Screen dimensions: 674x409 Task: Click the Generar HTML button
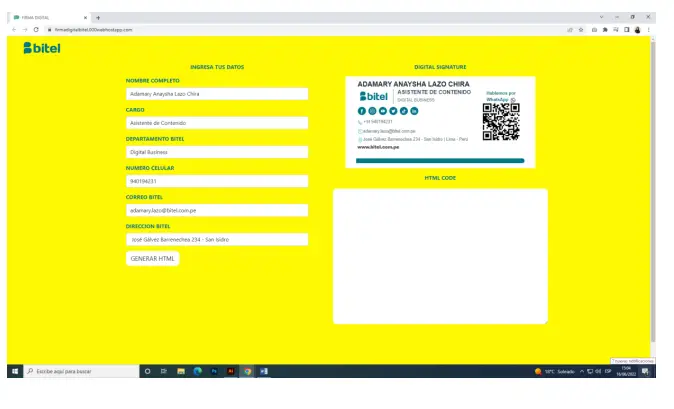153,259
